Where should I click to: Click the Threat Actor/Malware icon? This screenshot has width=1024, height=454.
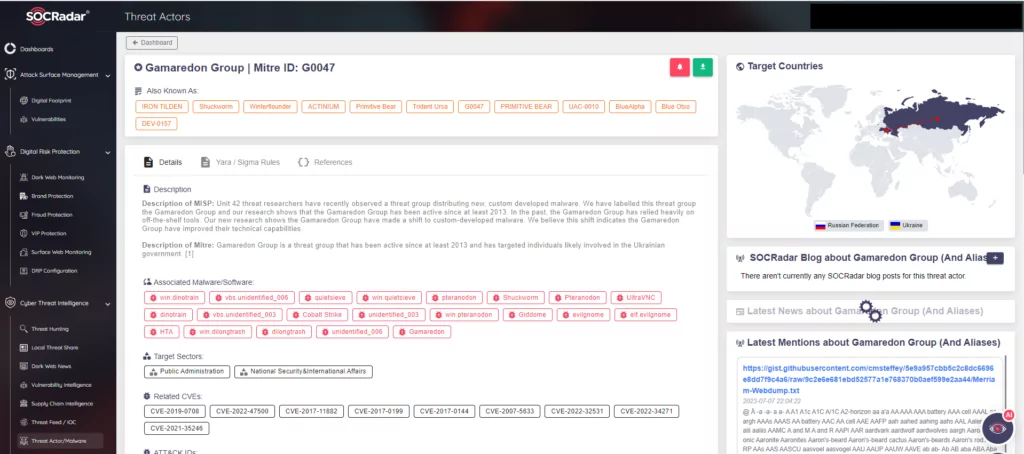[x=24, y=441]
